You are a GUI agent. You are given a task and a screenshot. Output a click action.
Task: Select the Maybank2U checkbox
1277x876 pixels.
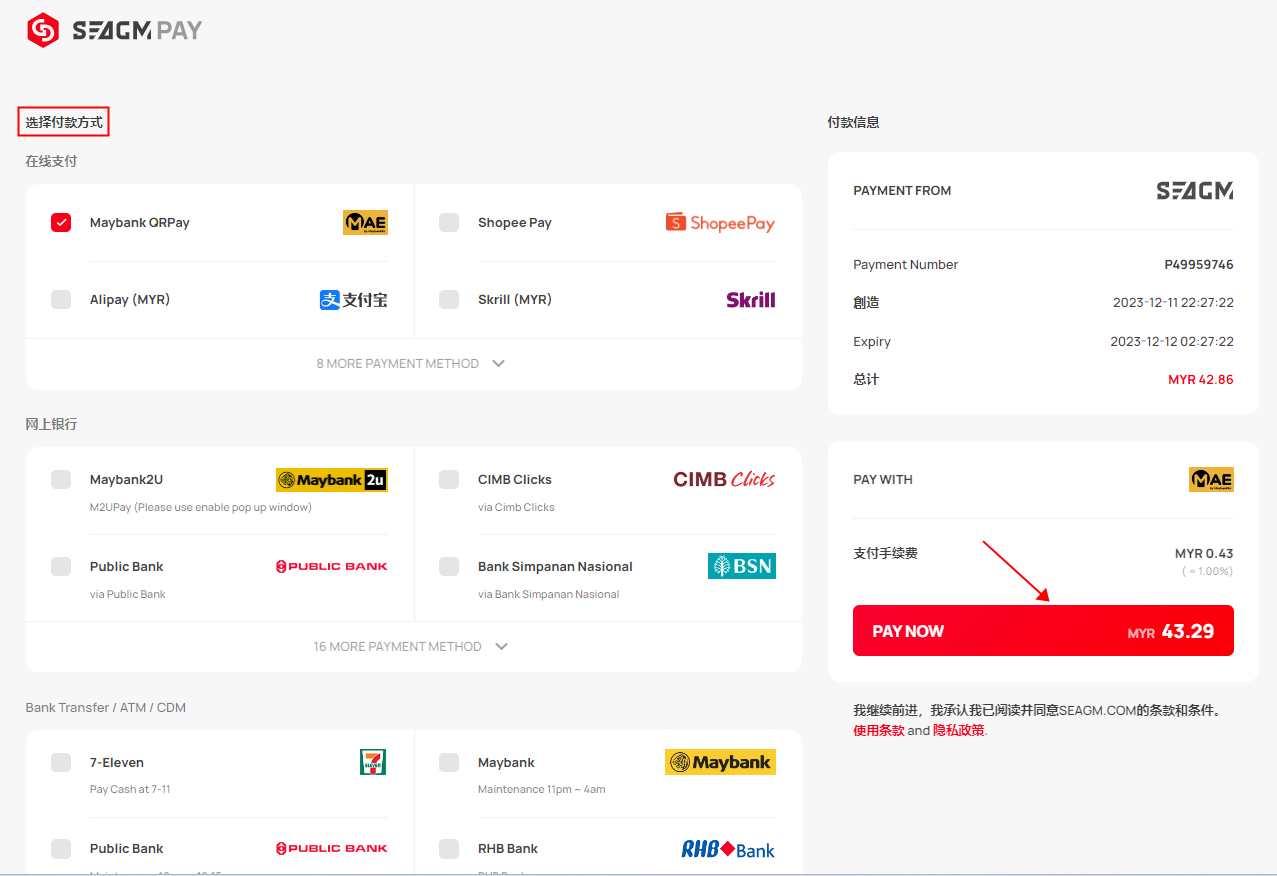point(61,479)
